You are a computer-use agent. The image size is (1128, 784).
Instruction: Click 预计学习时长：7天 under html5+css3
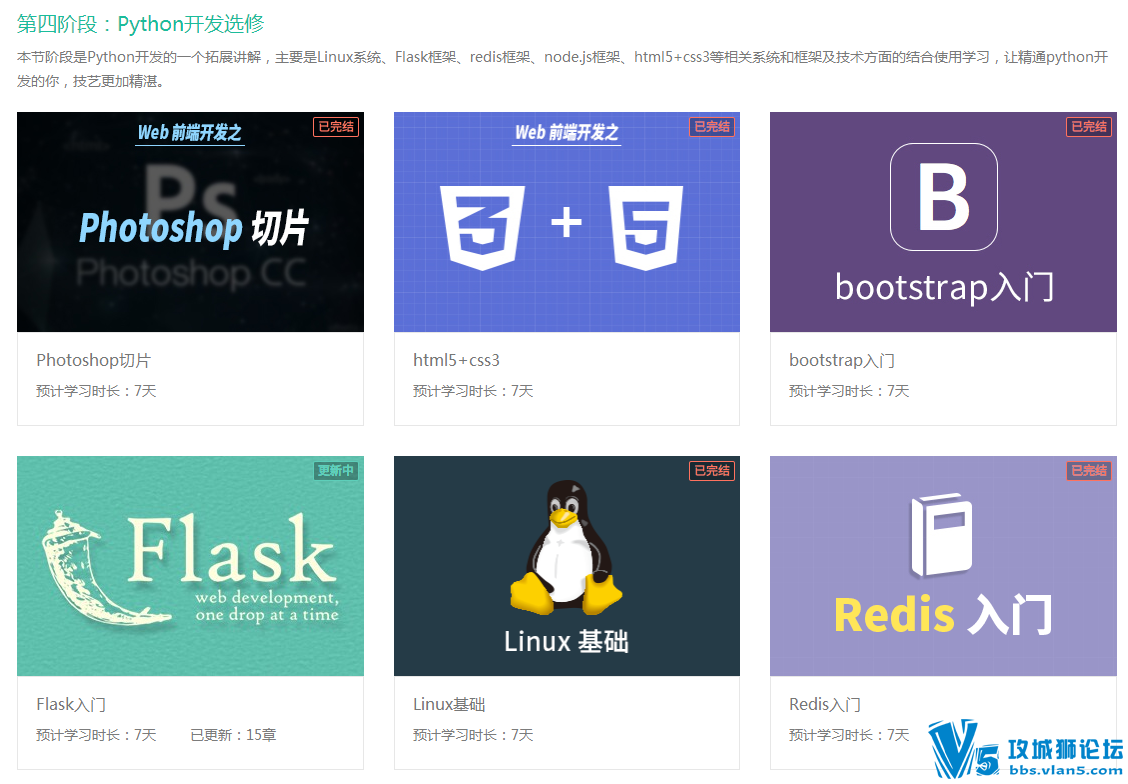click(473, 391)
